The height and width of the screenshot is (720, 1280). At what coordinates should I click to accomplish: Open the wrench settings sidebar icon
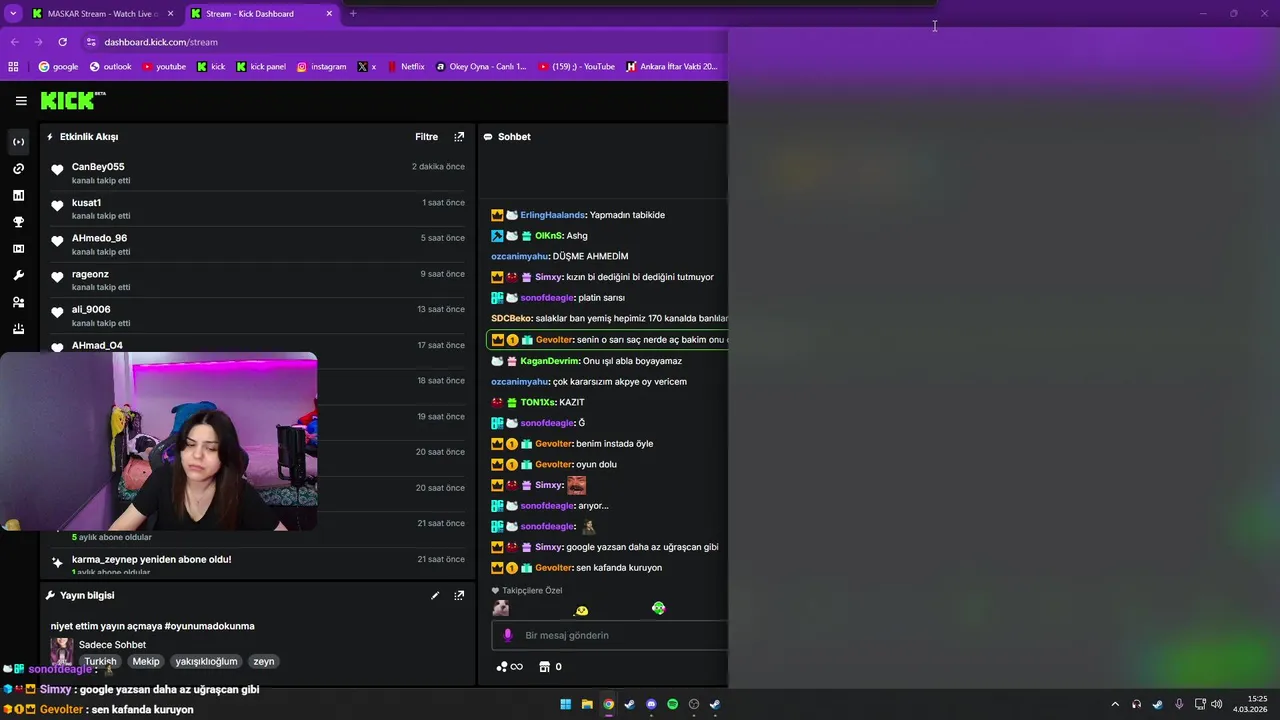[x=18, y=276]
